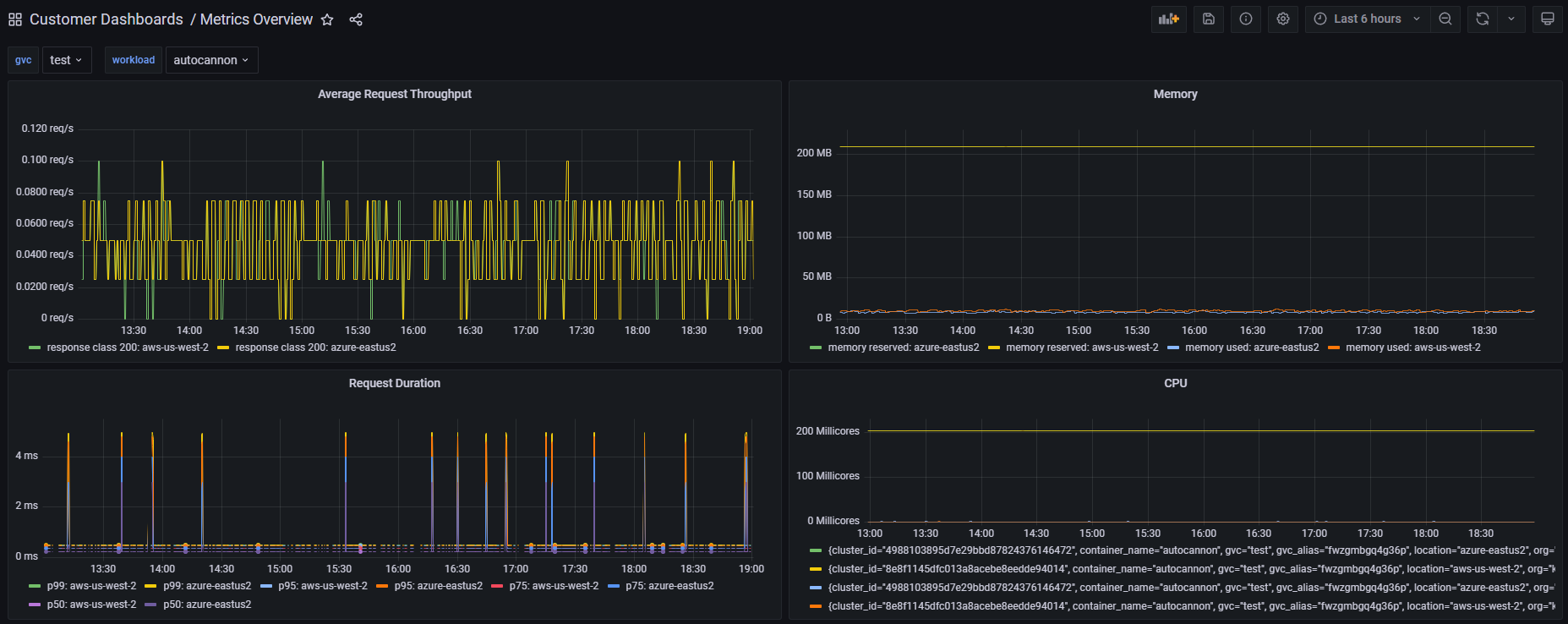
Task: Toggle p99: azure-eastus2 legend series
Action: [x=207, y=586]
